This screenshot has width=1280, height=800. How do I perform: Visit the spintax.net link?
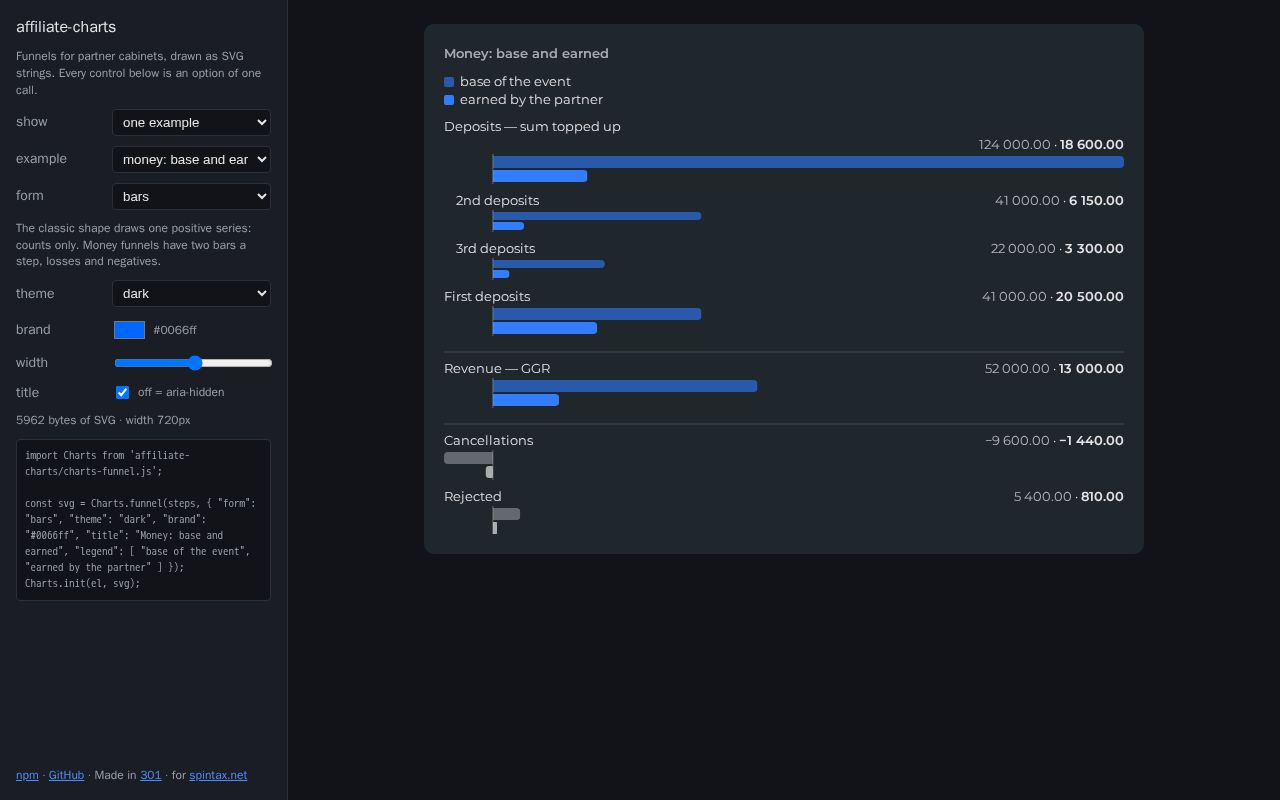pos(218,775)
